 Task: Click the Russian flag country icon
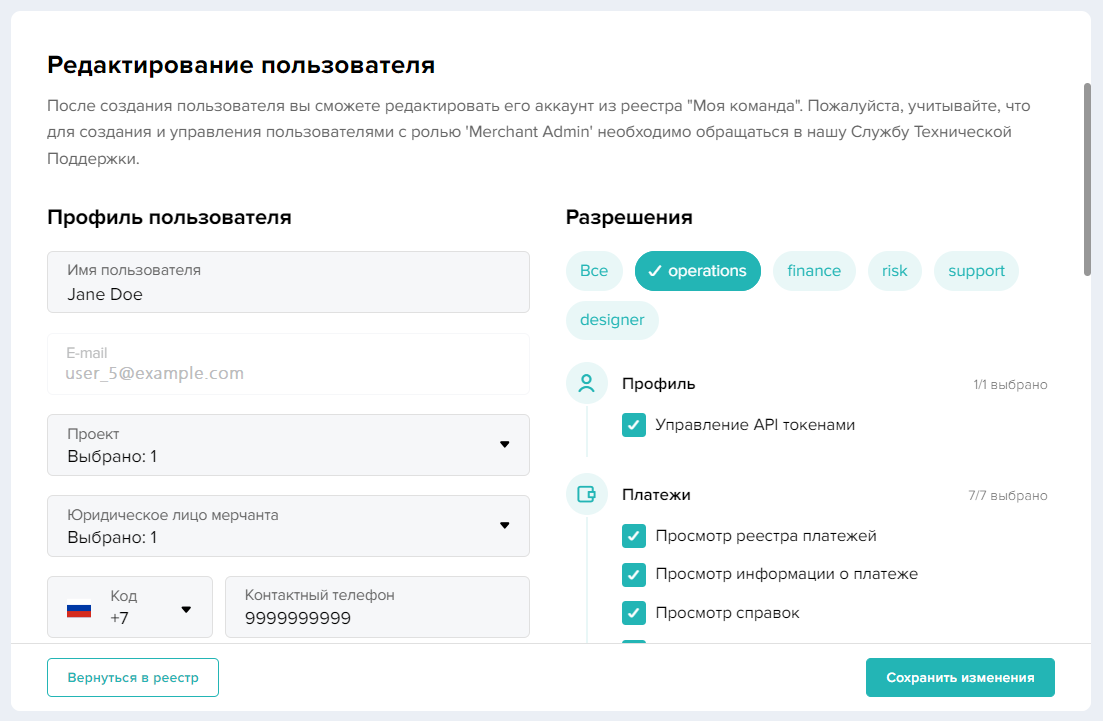[x=79, y=608]
